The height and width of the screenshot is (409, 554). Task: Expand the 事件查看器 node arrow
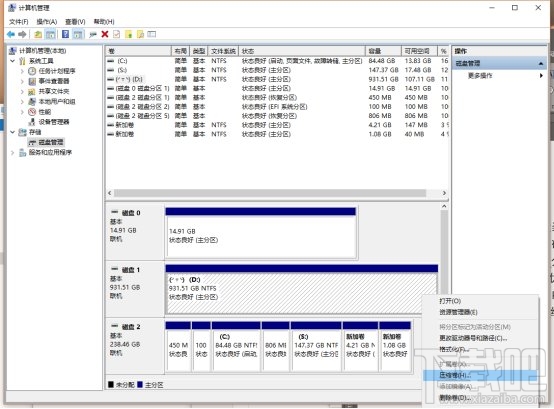(22, 81)
